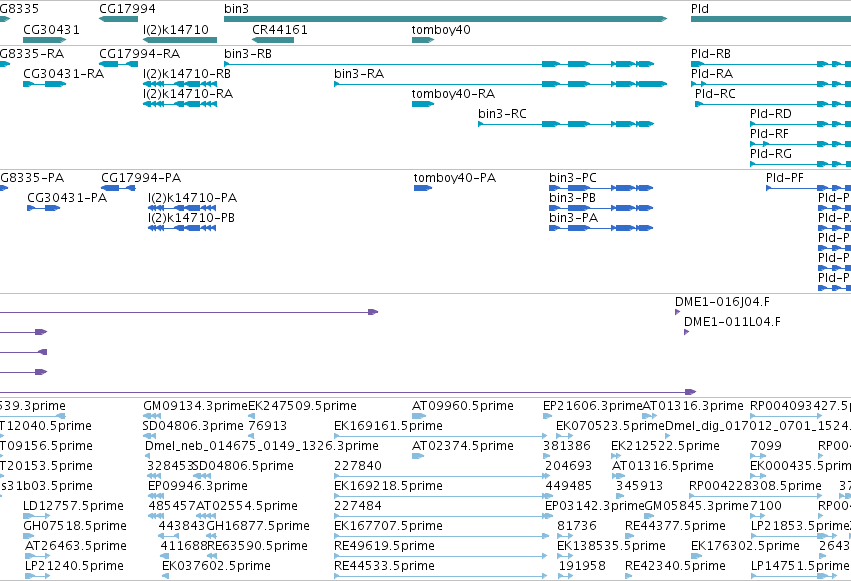Select transcript l(2)k14710-RA
851x581 pixels.
pyautogui.click(x=180, y=104)
